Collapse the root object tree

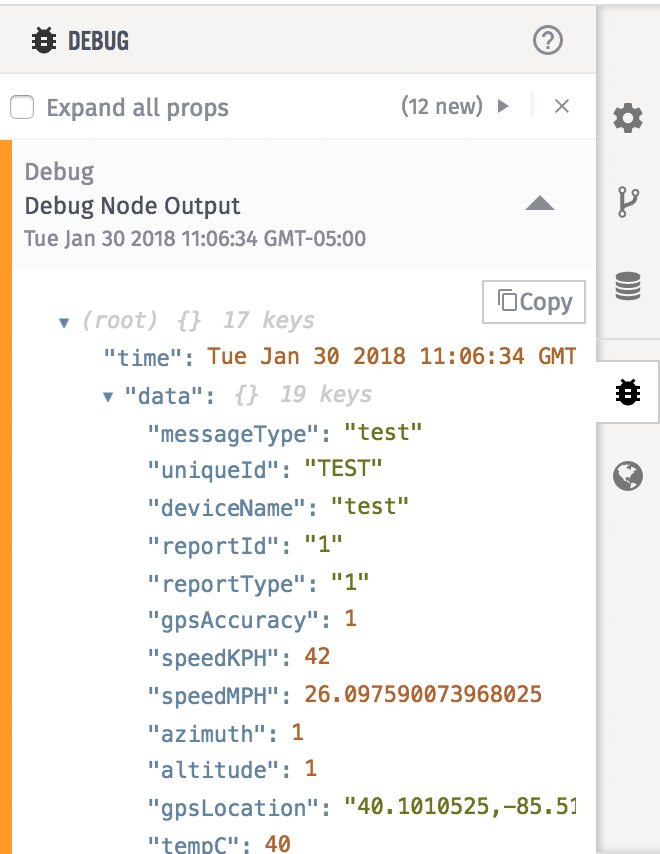(64, 322)
